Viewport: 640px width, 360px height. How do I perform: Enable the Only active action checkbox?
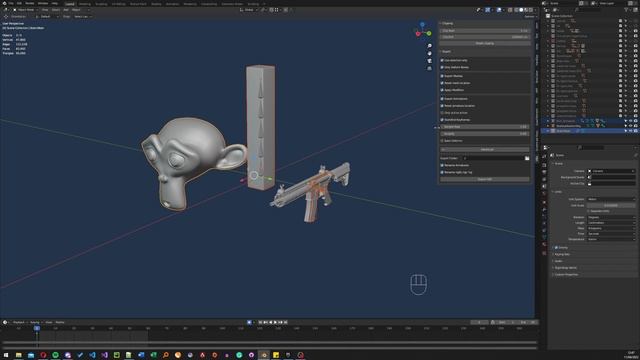click(442, 113)
